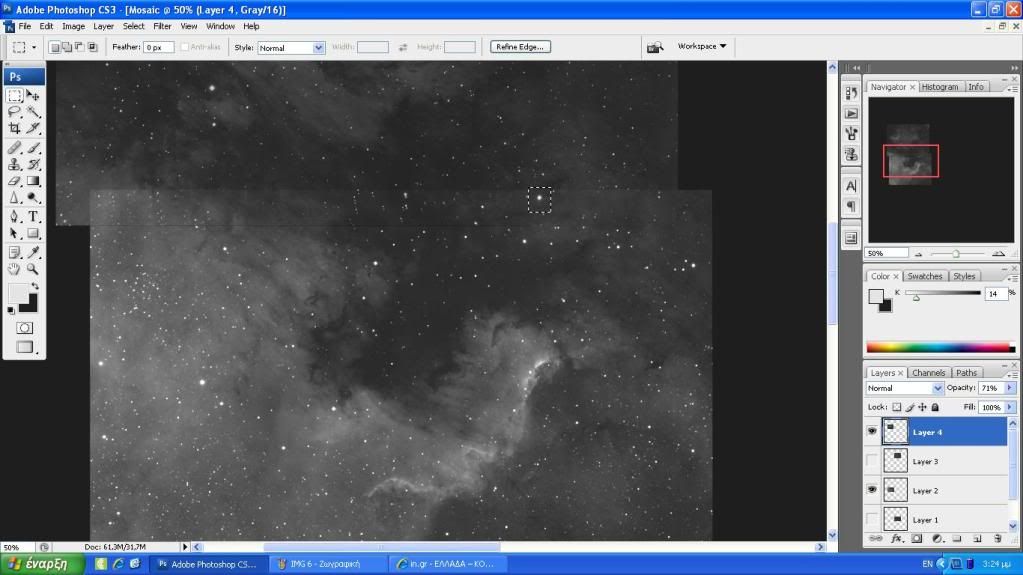Open the Filter menu
The height and width of the screenshot is (575, 1023).
point(162,26)
